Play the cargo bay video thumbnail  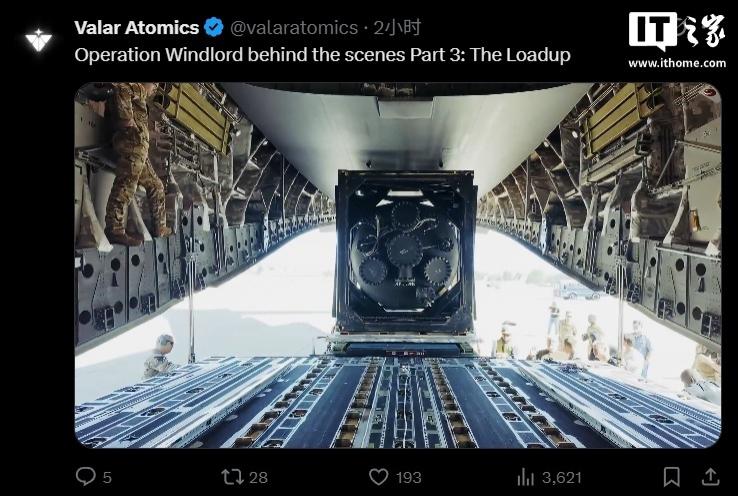coord(398,265)
